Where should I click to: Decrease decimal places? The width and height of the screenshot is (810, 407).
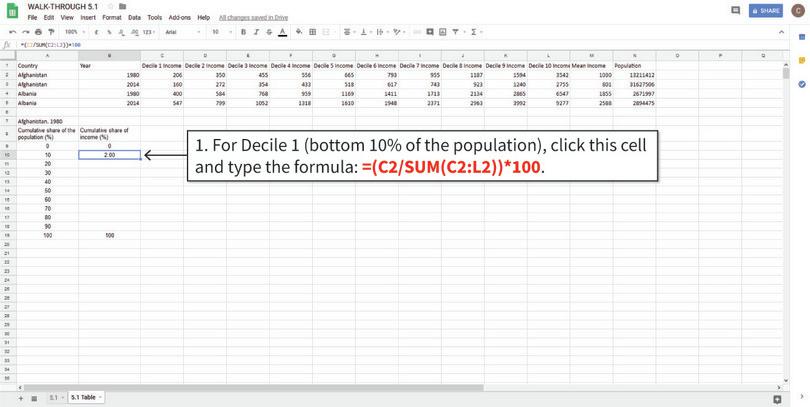tap(122, 32)
